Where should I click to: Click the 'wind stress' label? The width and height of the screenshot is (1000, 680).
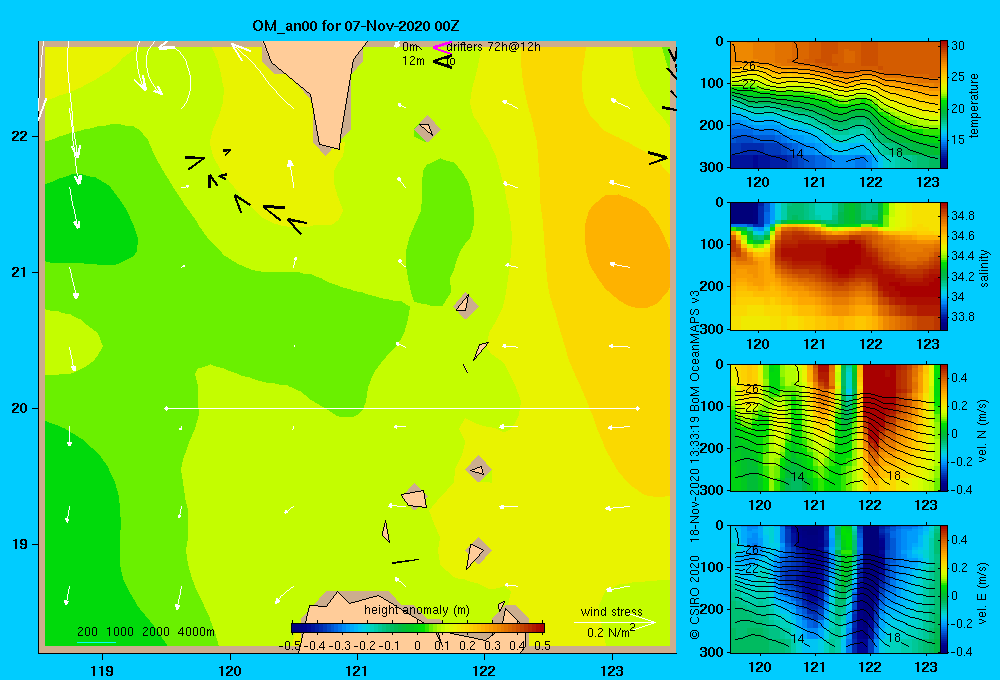pyautogui.click(x=612, y=612)
